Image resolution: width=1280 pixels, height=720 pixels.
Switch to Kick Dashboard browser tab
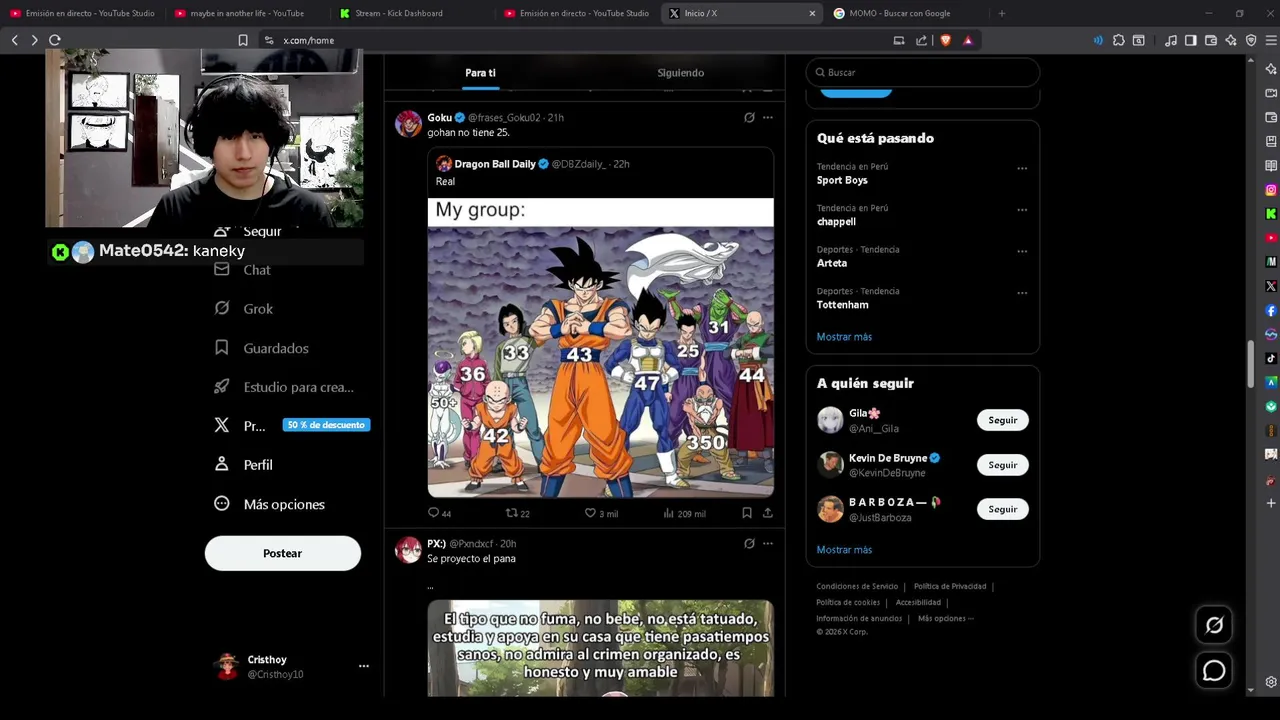[x=410, y=13]
